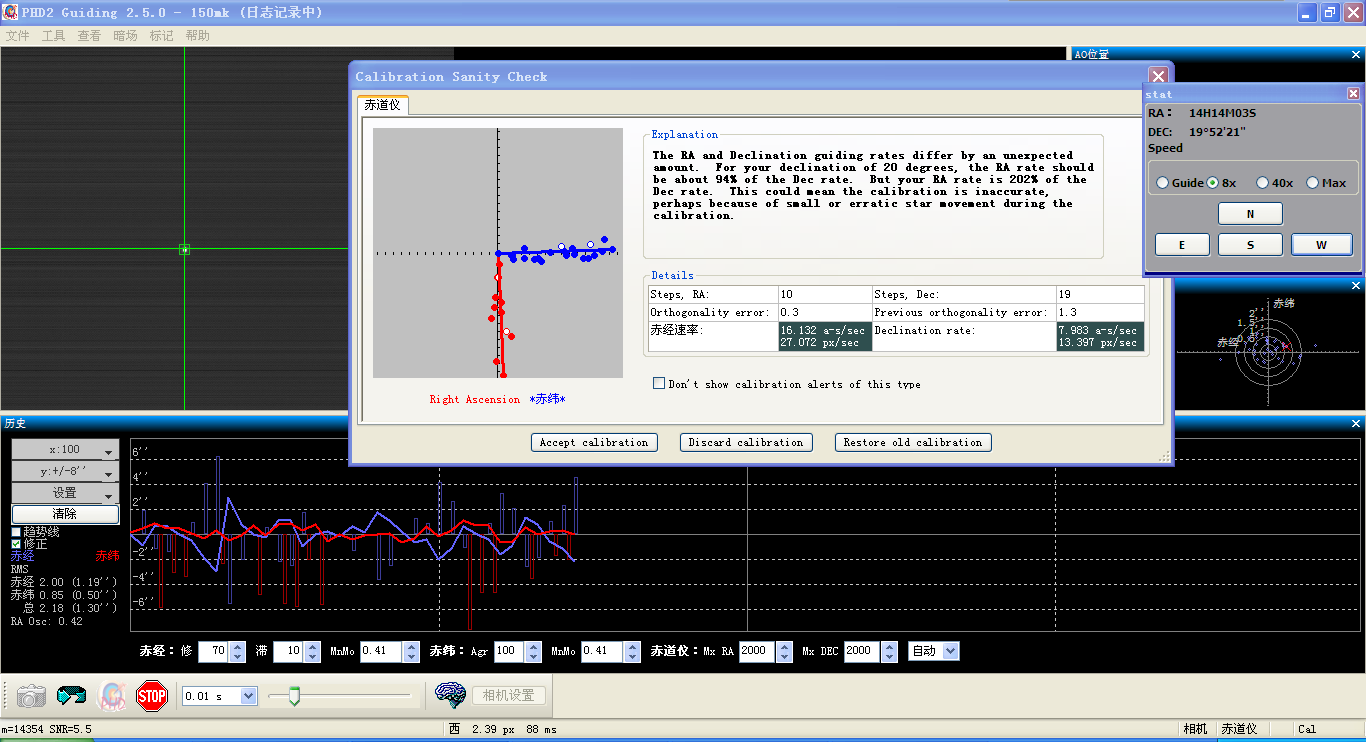This screenshot has width=1366, height=742.
Task: Click the loop exposure arrows icon
Action: [x=71, y=696]
